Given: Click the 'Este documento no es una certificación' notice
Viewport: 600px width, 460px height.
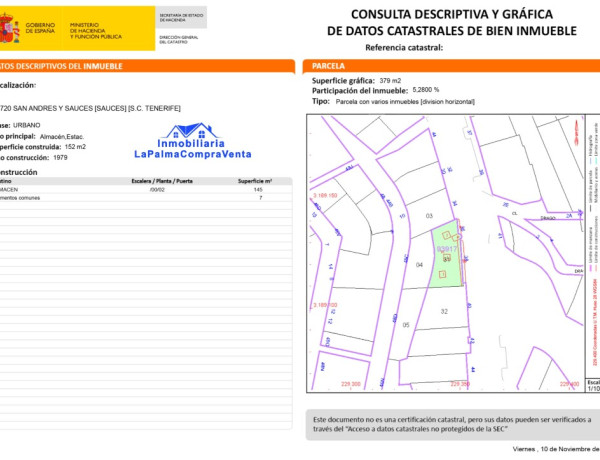Looking at the screenshot, I should coord(453,424).
